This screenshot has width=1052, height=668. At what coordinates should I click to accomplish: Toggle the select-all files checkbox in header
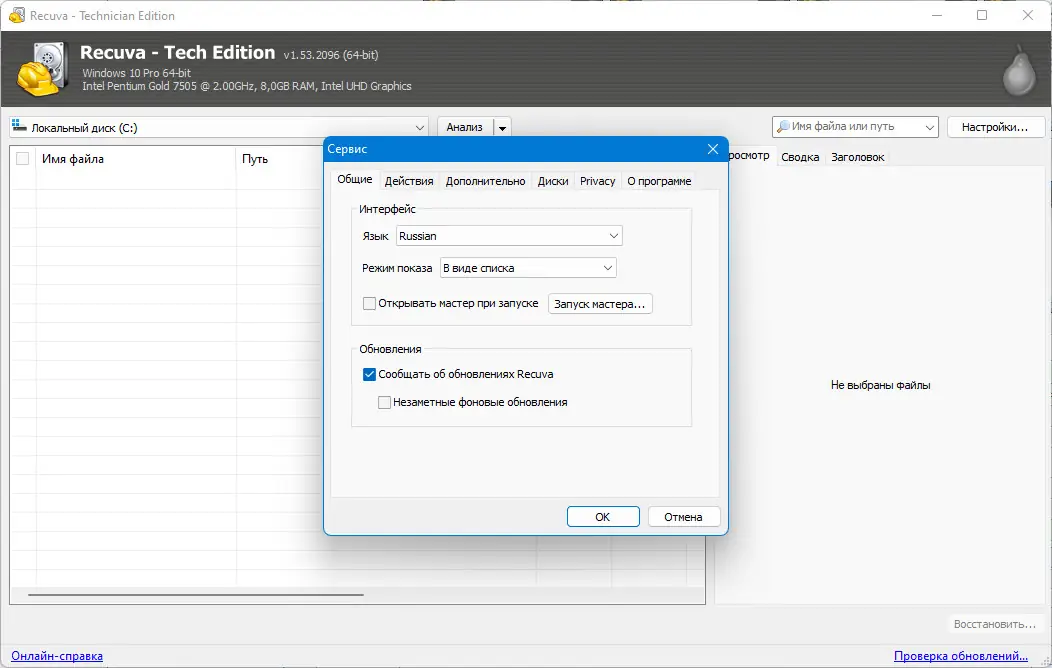(22, 159)
